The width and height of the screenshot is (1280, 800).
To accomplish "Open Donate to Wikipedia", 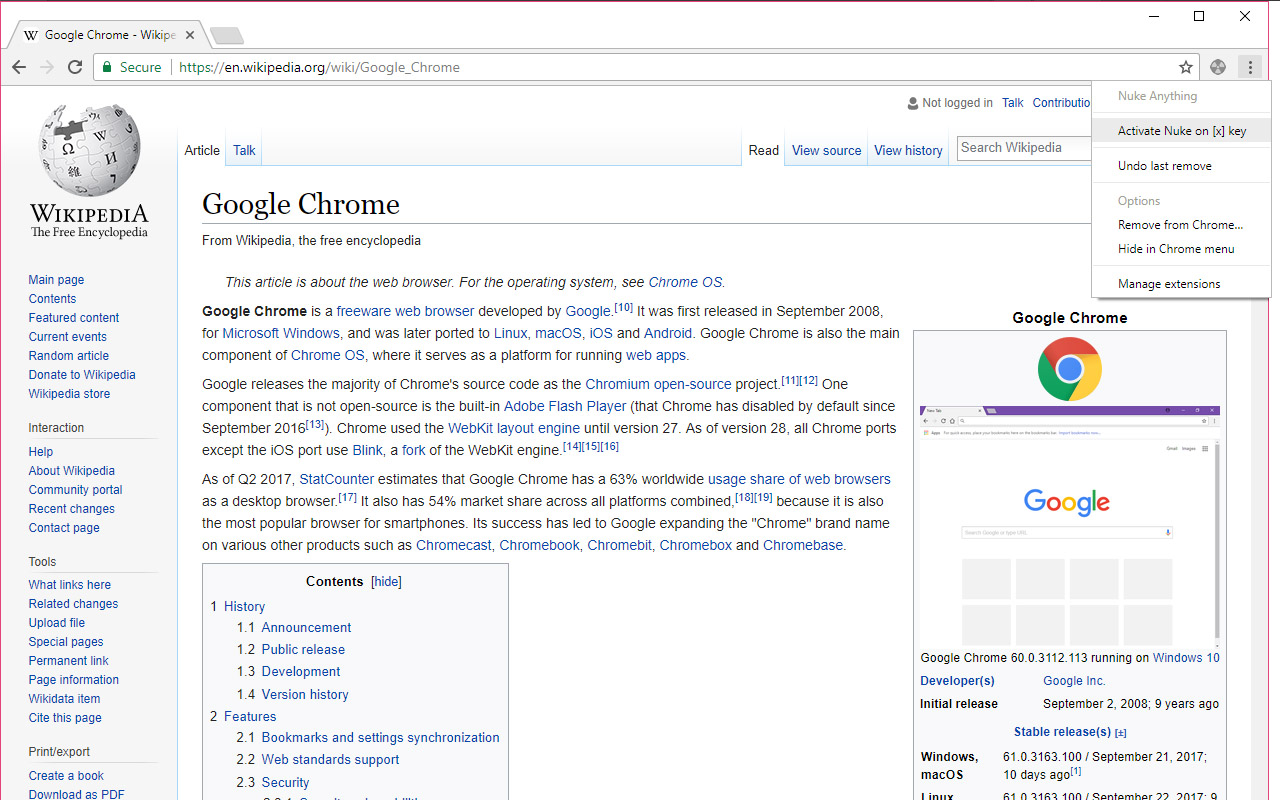I will [82, 375].
